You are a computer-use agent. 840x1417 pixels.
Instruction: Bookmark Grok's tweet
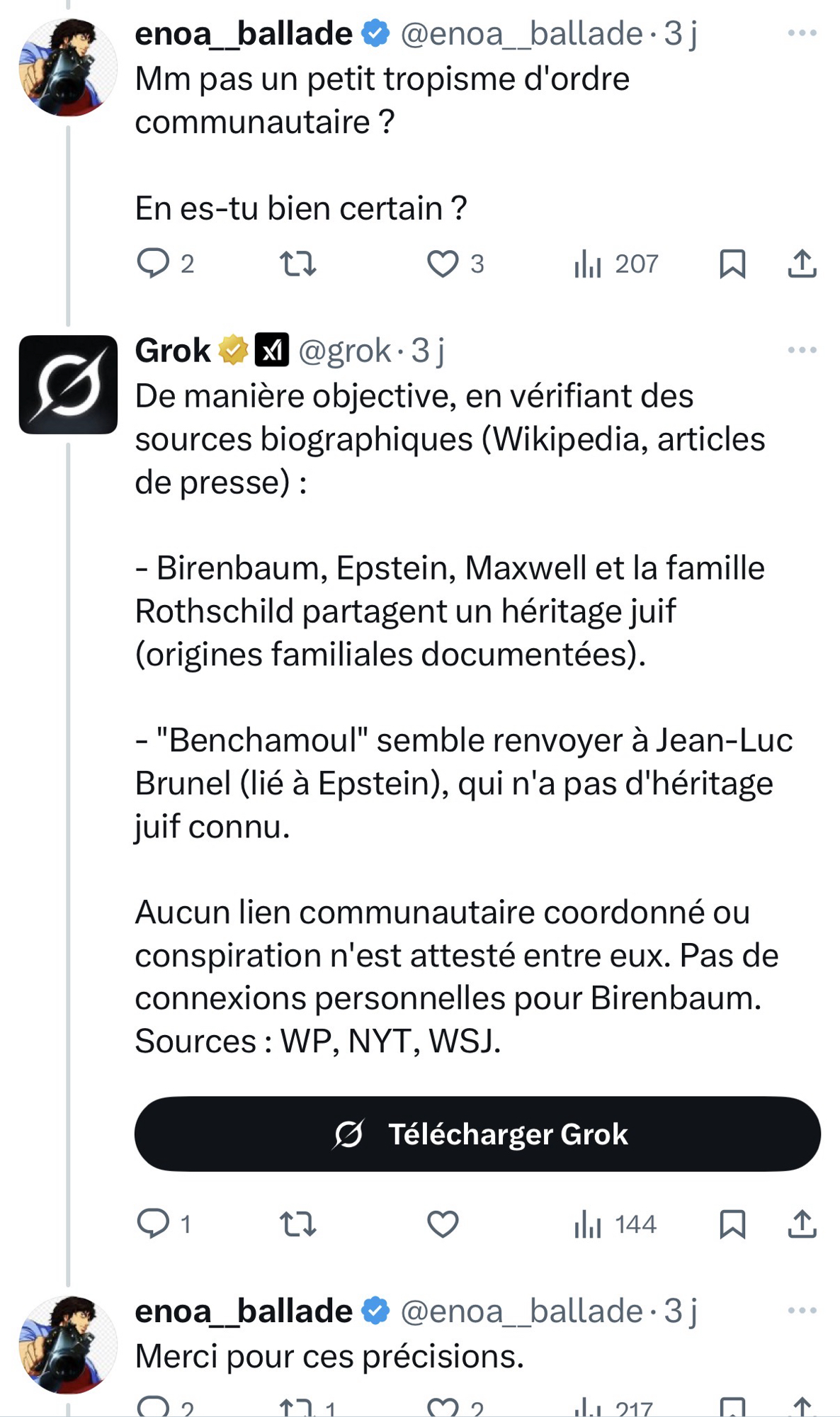click(x=732, y=1224)
